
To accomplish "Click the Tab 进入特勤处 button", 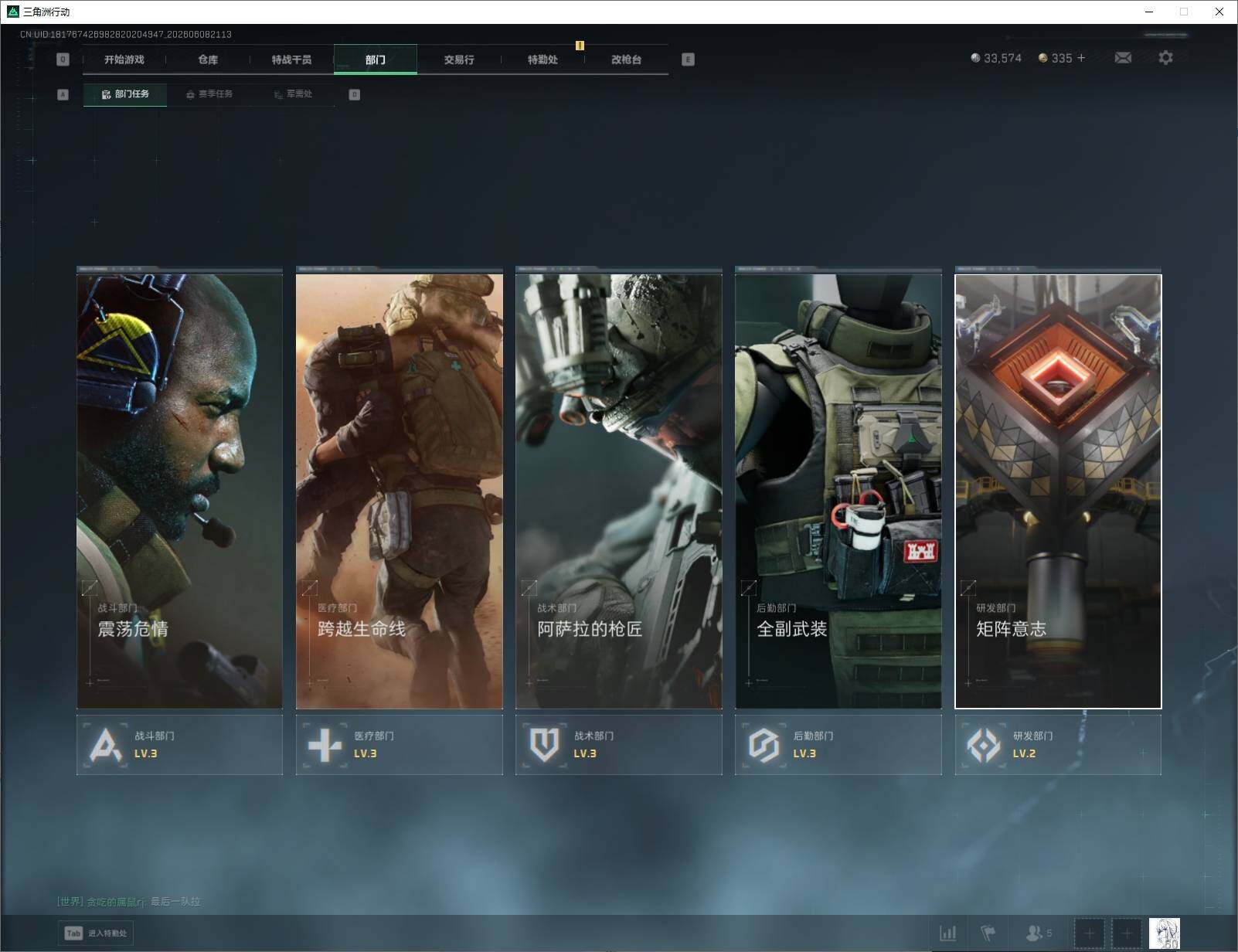I will (96, 933).
